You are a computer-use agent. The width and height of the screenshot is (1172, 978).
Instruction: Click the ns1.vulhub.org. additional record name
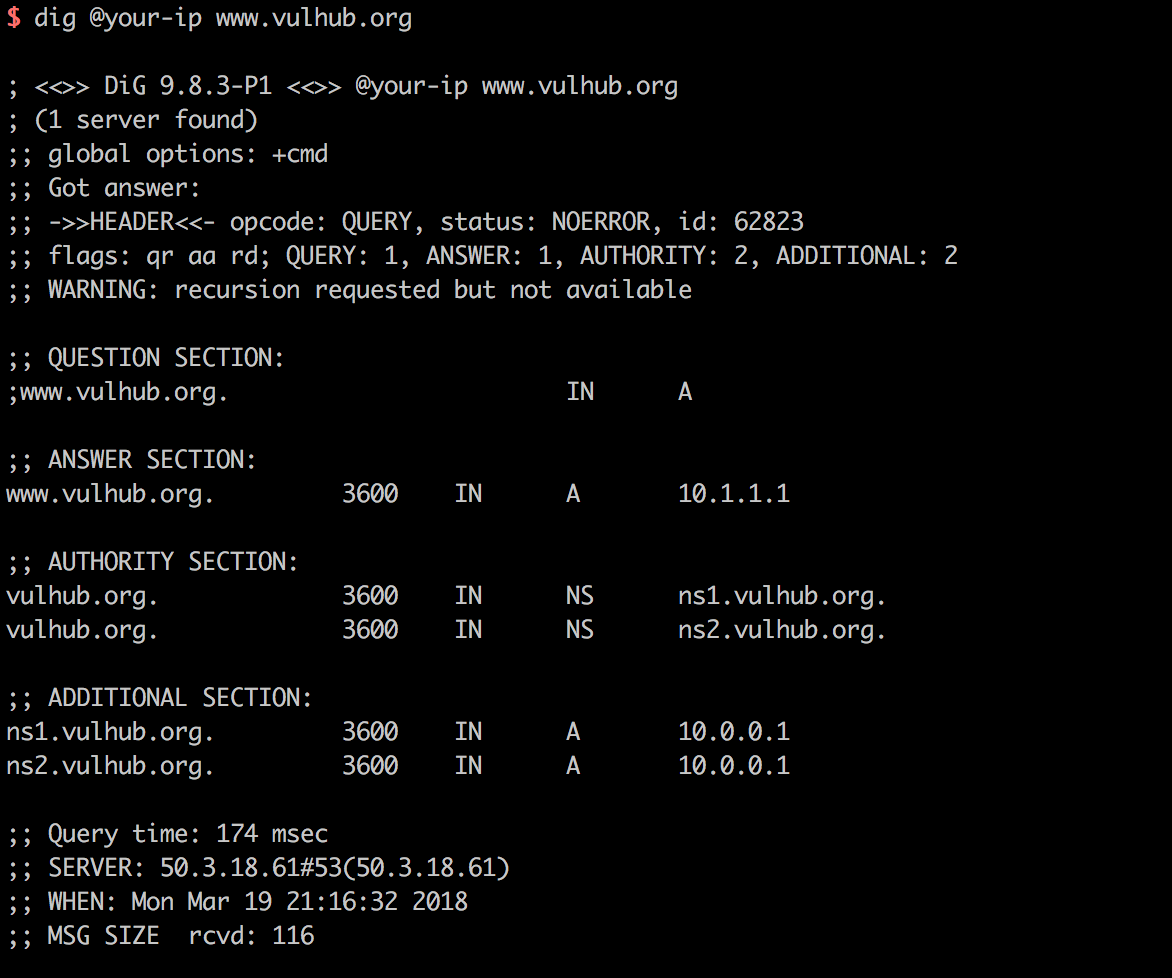point(110,732)
